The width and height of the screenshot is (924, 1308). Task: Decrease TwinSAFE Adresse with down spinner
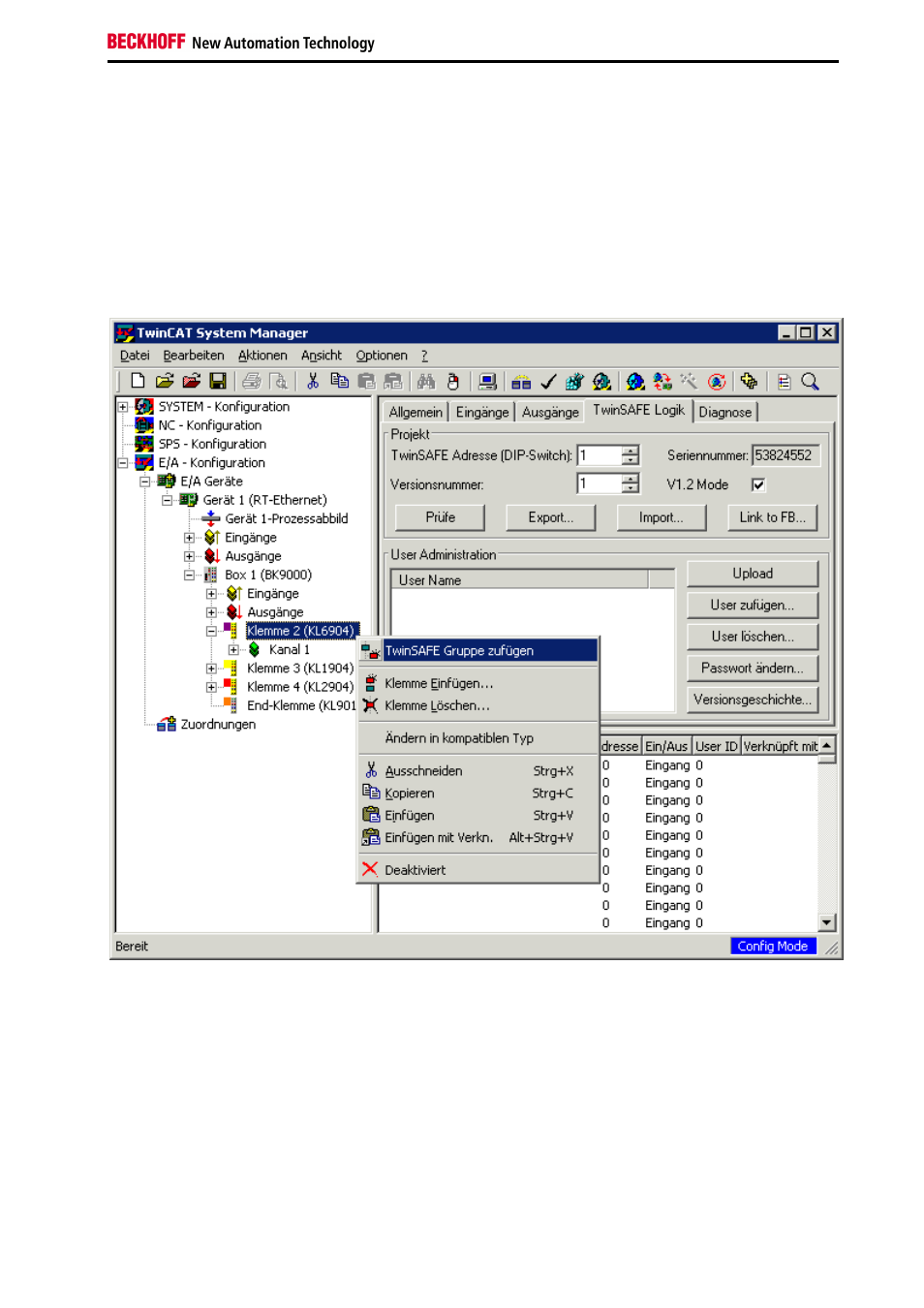coord(631,460)
